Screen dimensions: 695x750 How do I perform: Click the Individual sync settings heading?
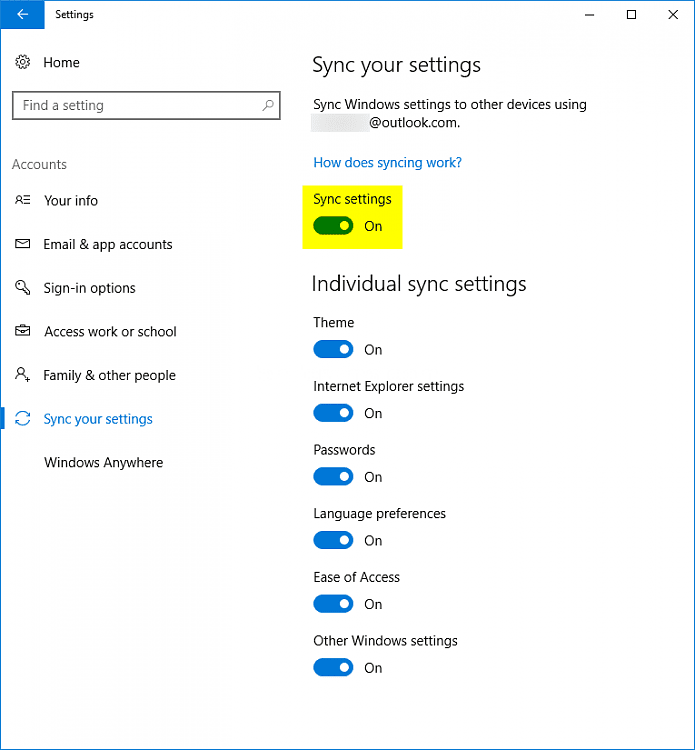pos(419,284)
